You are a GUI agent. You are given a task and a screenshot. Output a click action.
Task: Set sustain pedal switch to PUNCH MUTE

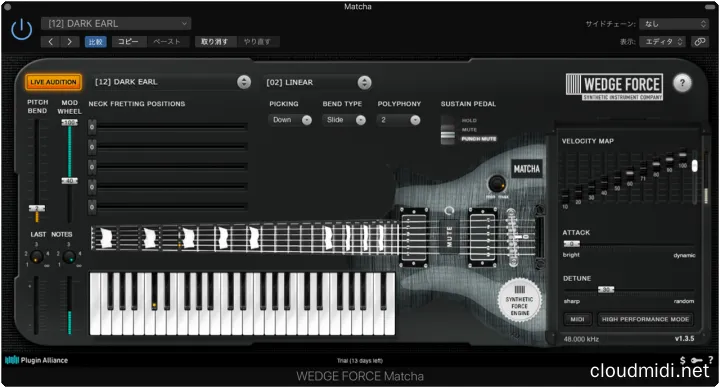point(478,139)
